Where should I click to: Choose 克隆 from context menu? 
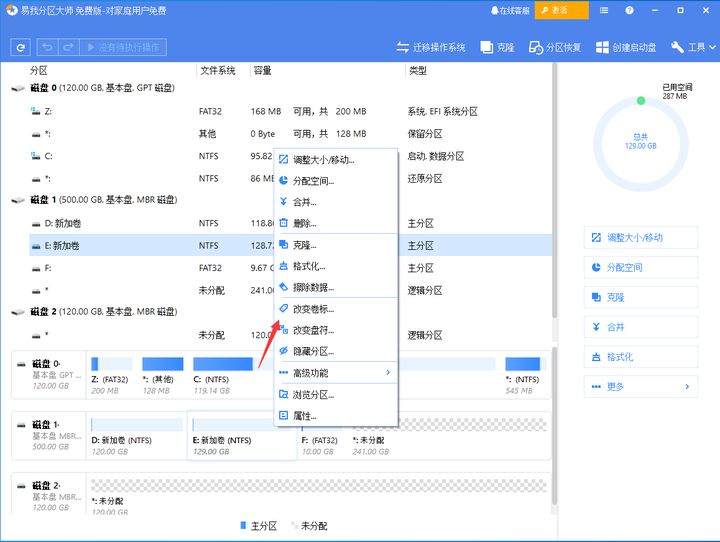point(336,245)
